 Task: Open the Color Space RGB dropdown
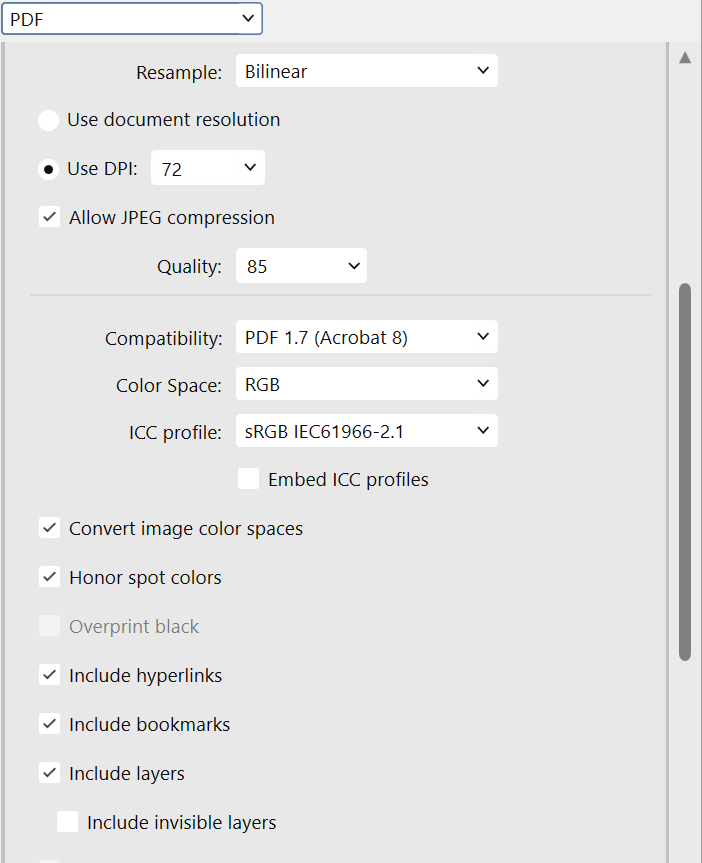[367, 384]
